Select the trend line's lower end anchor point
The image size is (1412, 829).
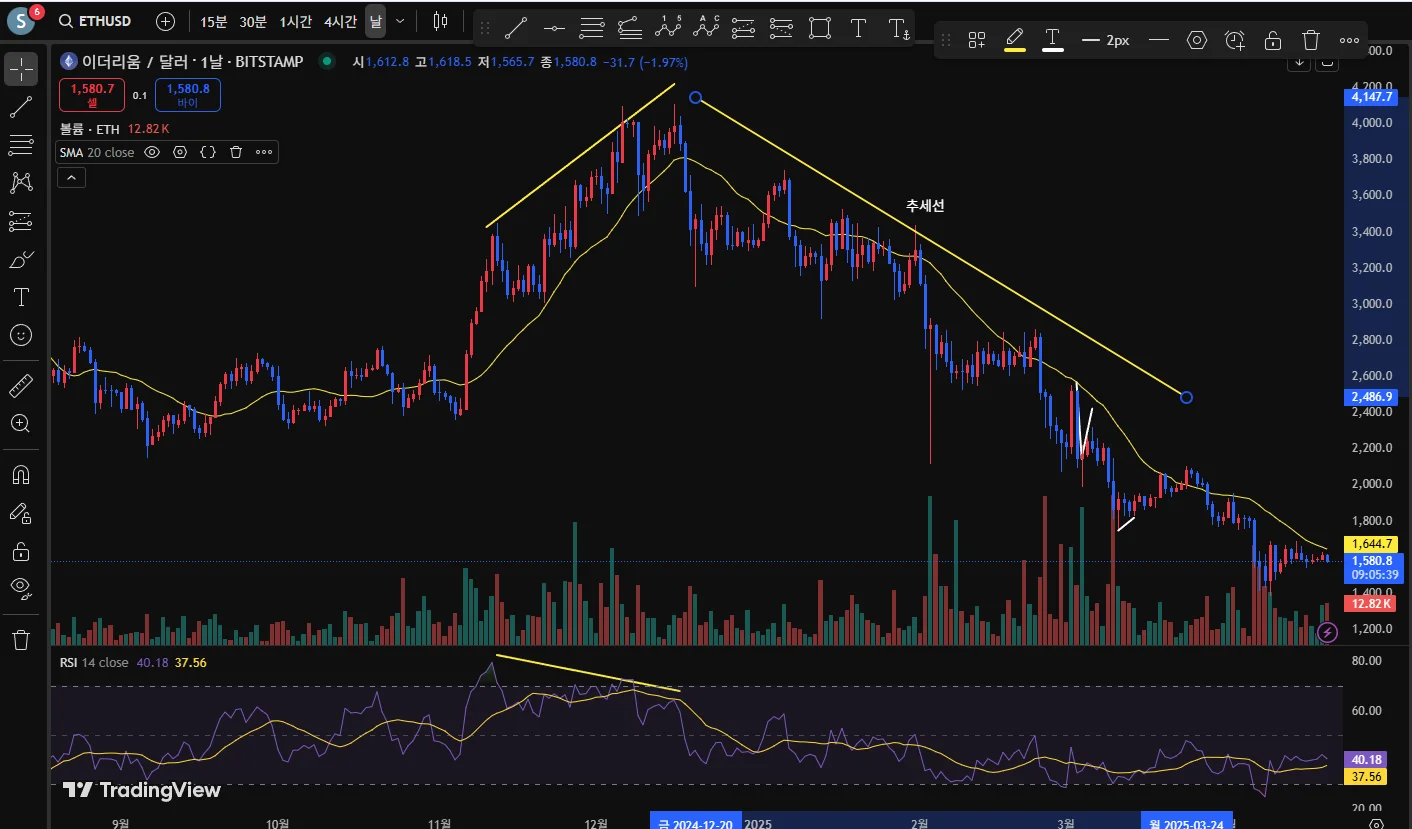tap(1186, 397)
